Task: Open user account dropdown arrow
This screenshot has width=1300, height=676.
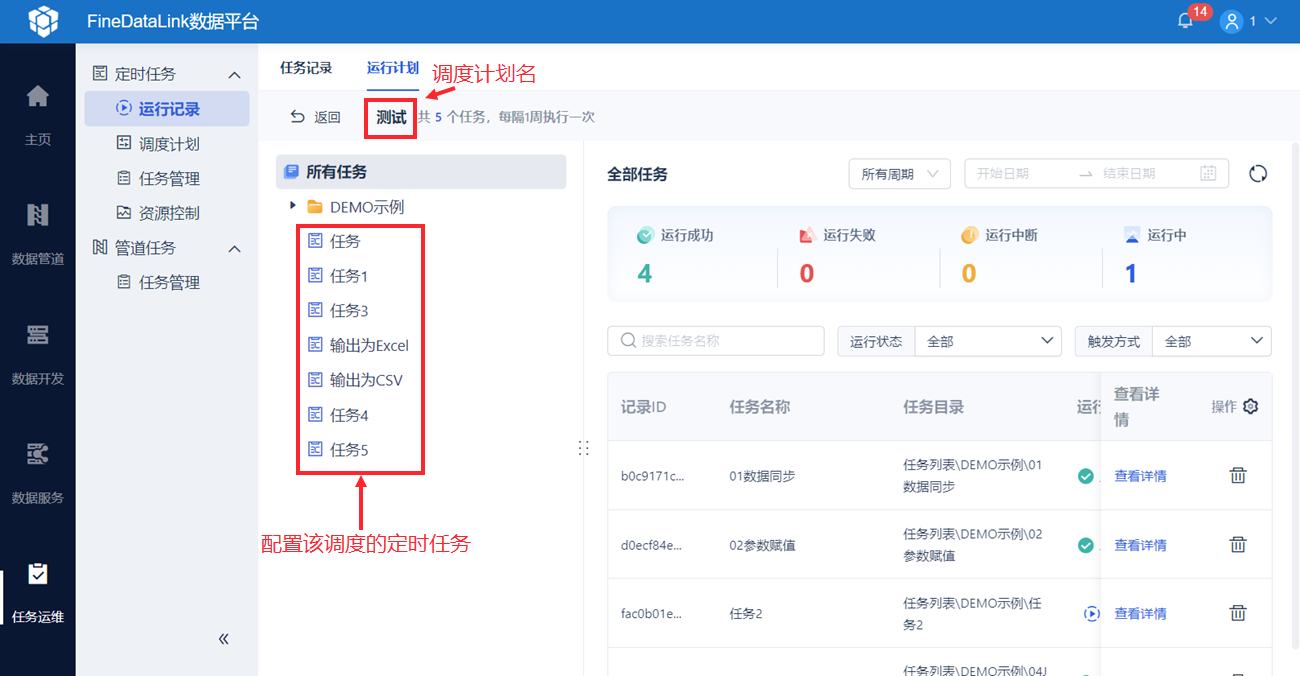Action: (1271, 21)
